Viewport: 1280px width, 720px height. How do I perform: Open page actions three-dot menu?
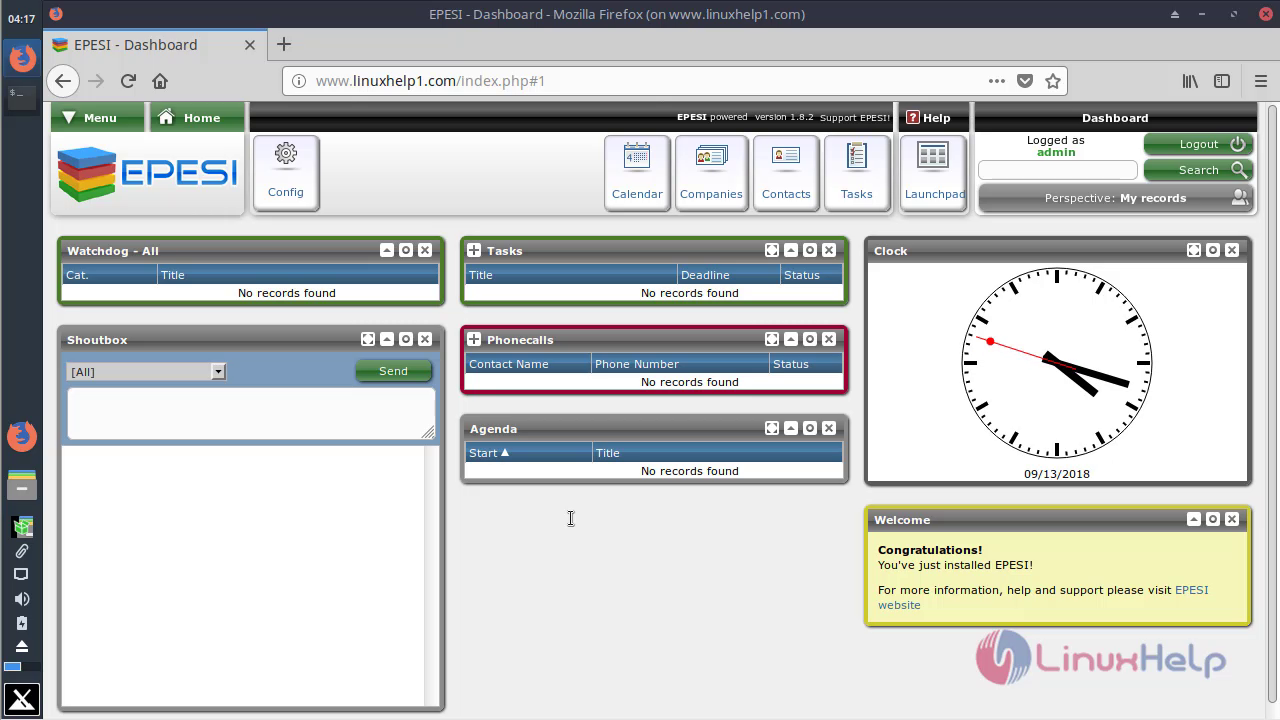[997, 81]
